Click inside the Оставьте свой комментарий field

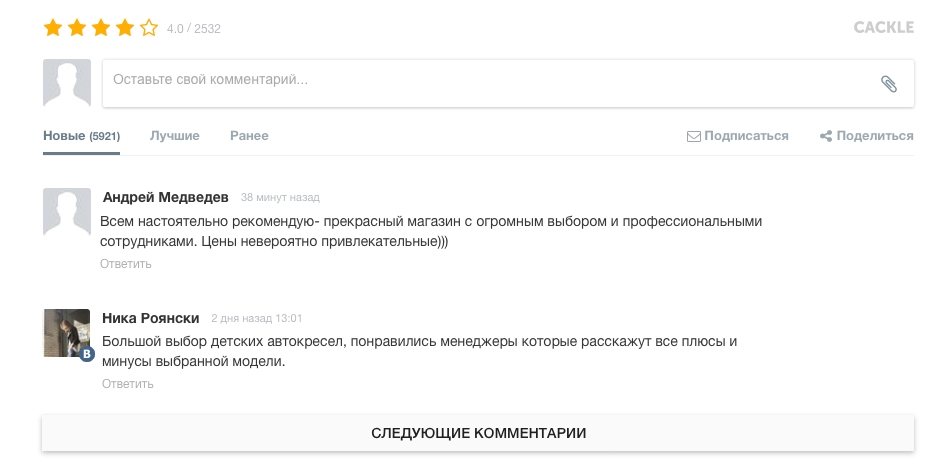tap(508, 83)
